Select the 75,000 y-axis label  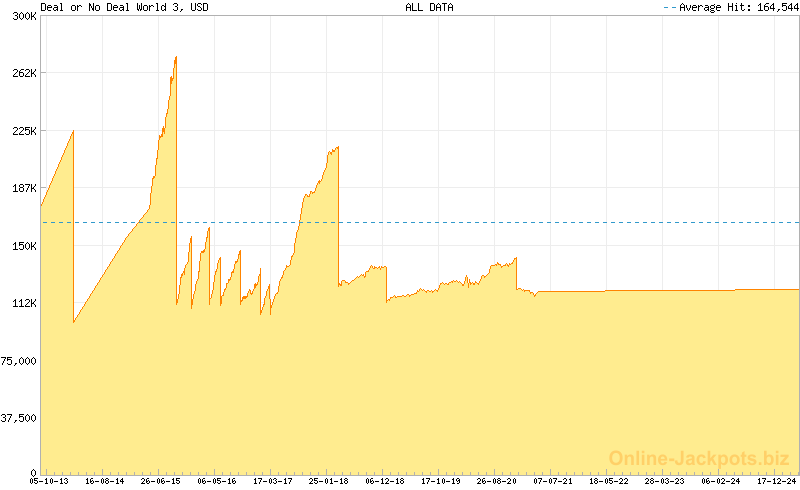(20, 361)
